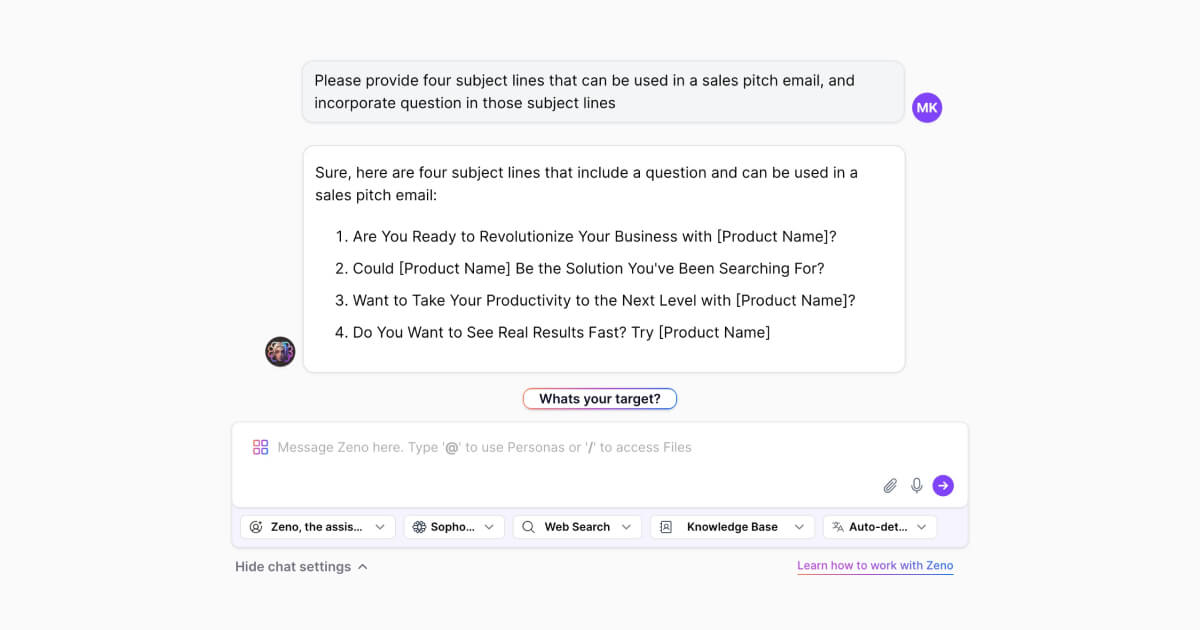Expand the Sopho model dropdown
The image size is (1200, 630).
[x=454, y=527]
